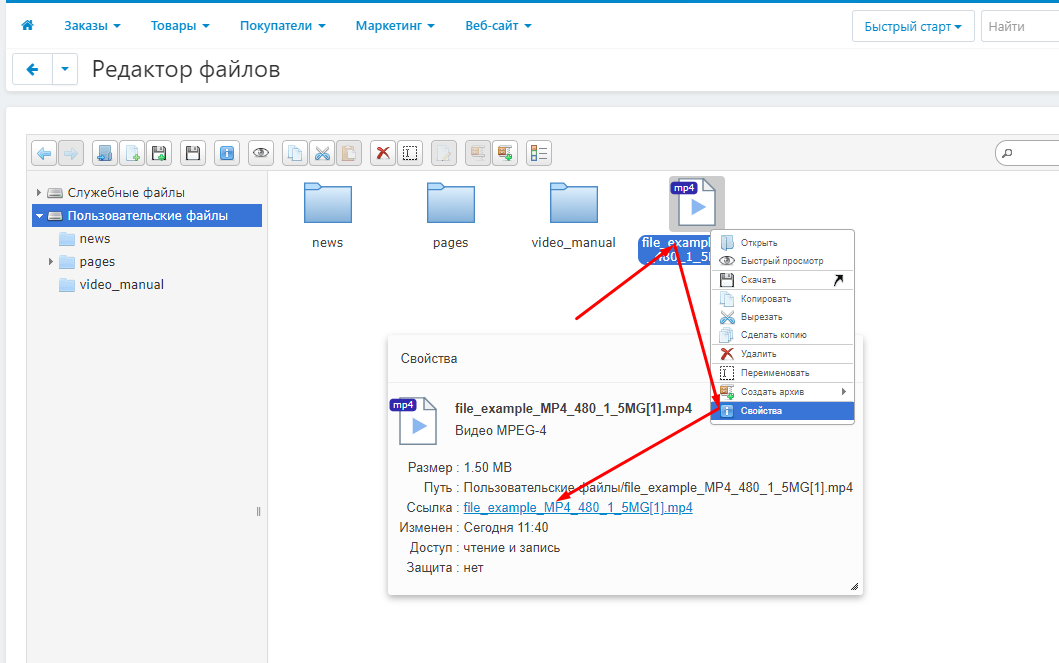Collapse the Пользовательские файлы tree node
The image size is (1059, 663).
[39, 216]
